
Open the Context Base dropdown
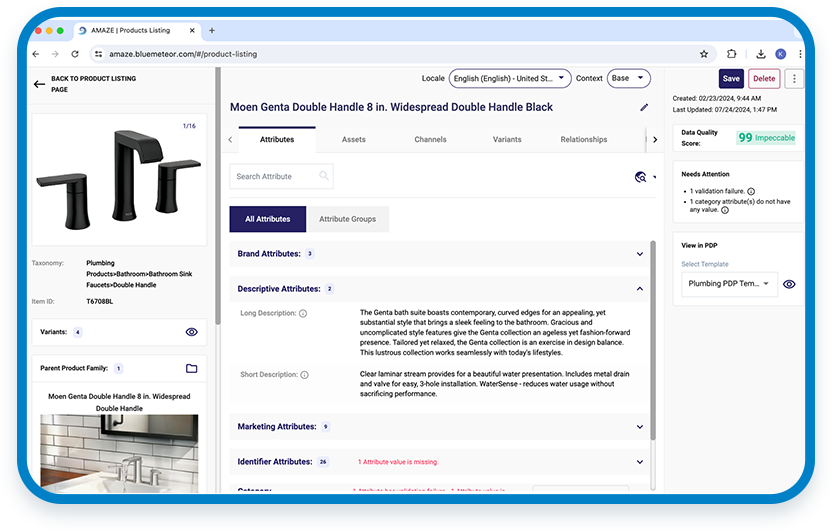[x=629, y=79]
